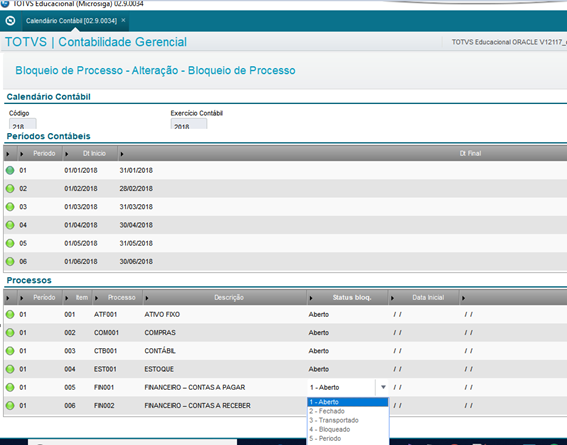
Task: Sort Processos grid by Descrição column header
Action: pos(229,298)
